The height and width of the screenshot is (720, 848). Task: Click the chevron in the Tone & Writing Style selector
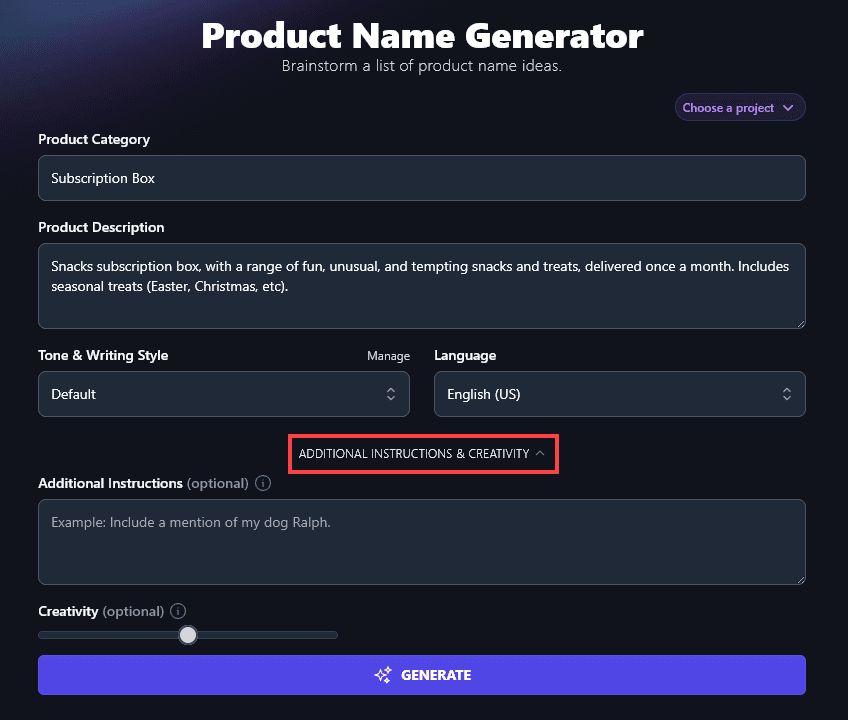(x=393, y=394)
